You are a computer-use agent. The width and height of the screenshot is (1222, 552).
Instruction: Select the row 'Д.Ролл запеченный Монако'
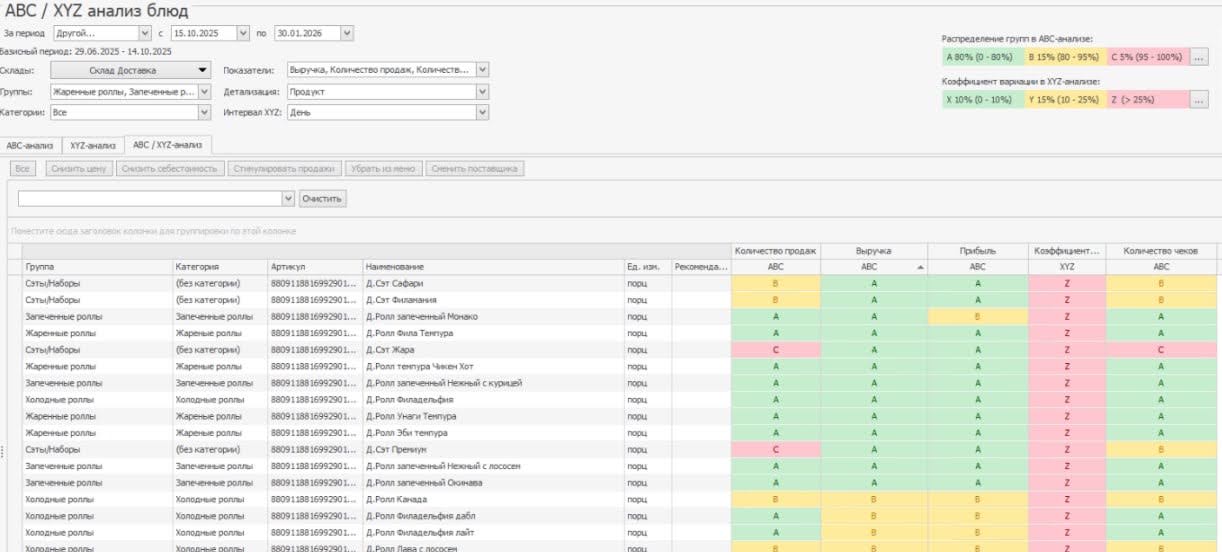(618, 316)
